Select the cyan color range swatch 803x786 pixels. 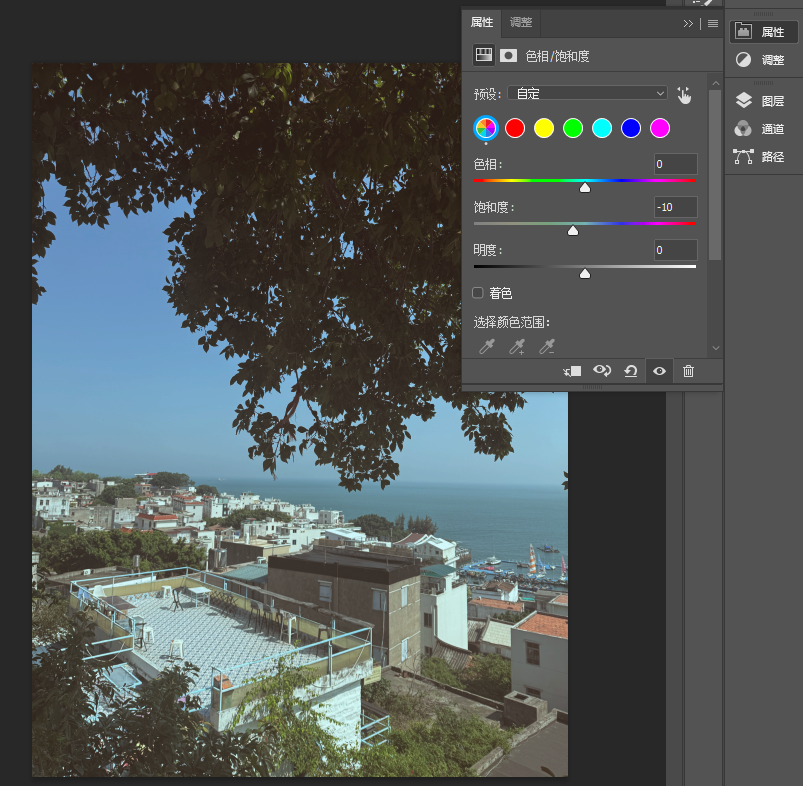tap(602, 128)
